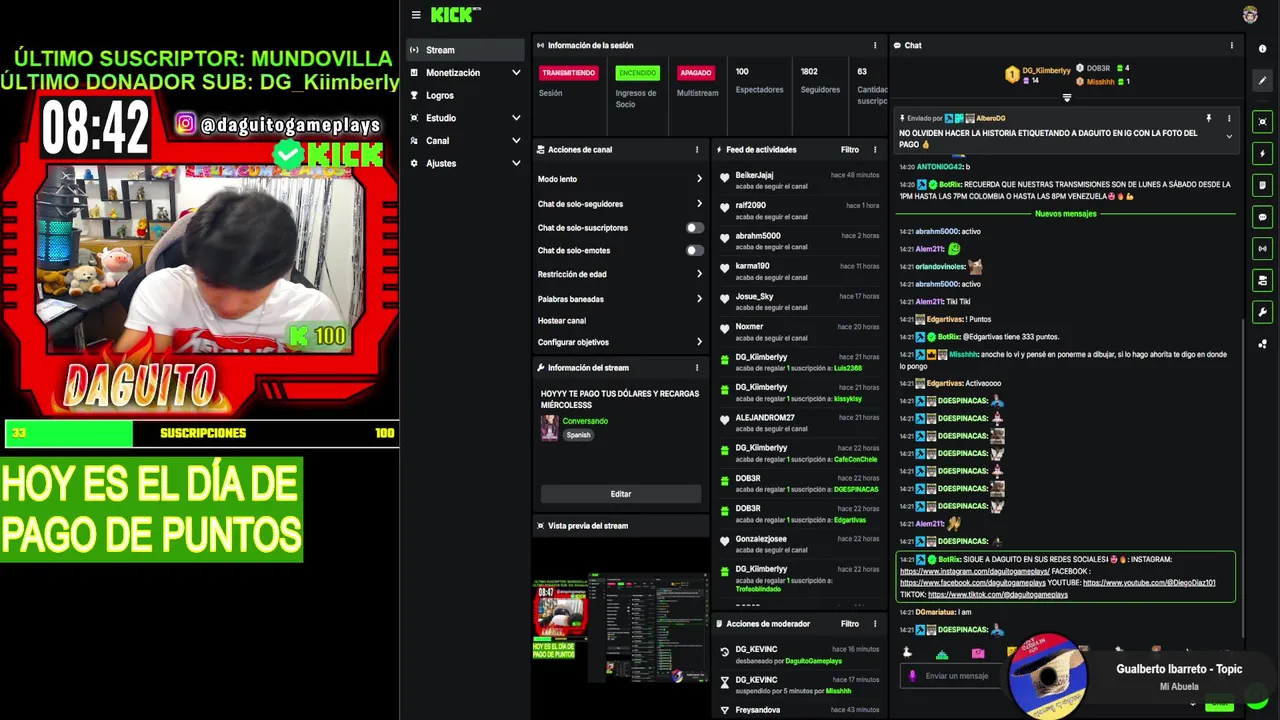The width and height of the screenshot is (1280, 720).
Task: Select Stream in the left sidebar
Action: tap(465, 50)
